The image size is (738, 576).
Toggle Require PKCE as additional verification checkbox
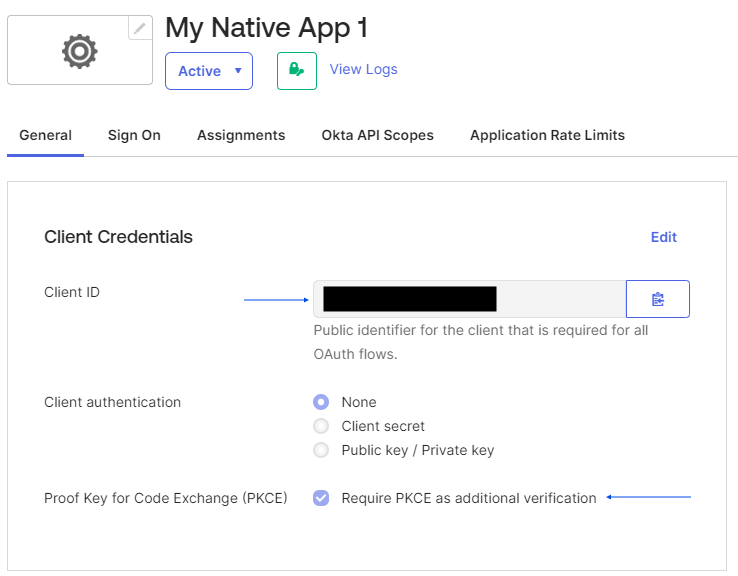[x=321, y=498]
